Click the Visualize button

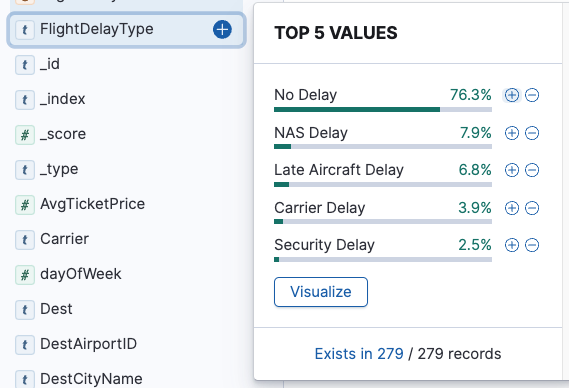[321, 292]
